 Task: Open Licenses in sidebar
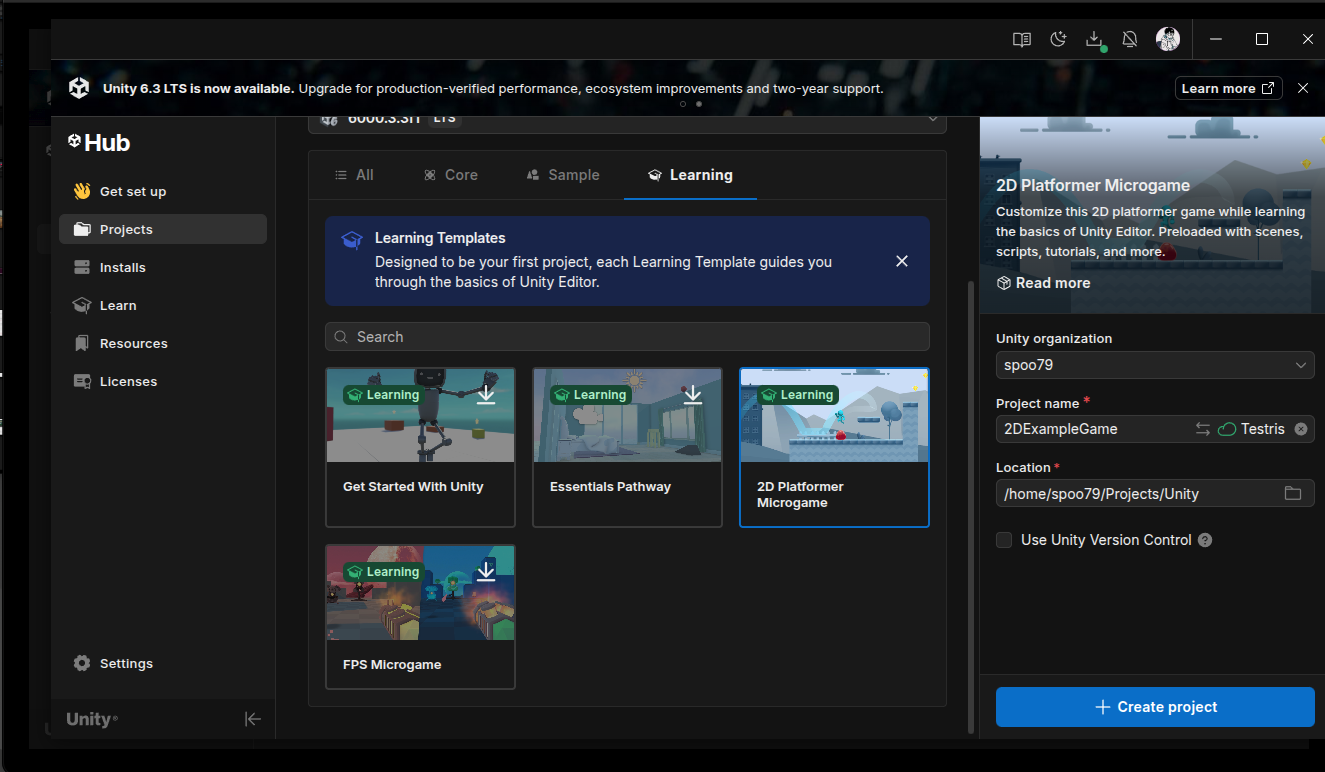163,381
